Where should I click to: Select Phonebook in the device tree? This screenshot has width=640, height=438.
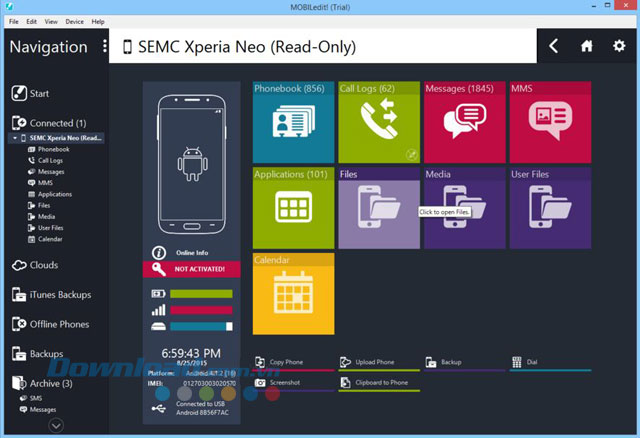49,149
